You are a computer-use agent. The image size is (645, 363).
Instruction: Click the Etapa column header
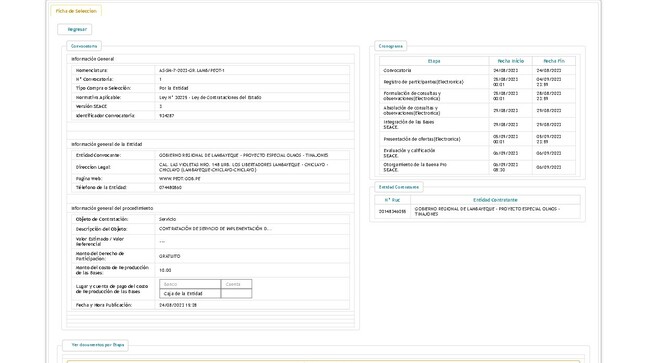tap(434, 61)
